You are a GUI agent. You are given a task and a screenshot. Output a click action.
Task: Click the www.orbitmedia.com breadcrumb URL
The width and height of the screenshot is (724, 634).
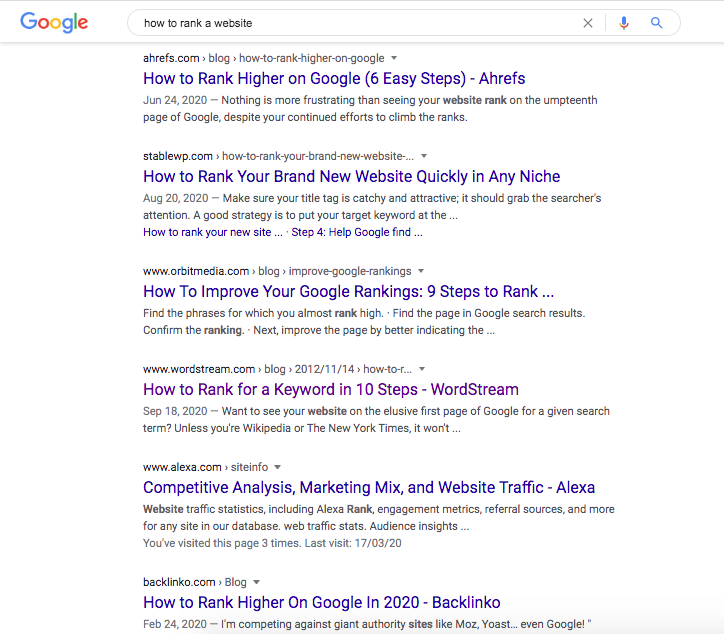(277, 271)
